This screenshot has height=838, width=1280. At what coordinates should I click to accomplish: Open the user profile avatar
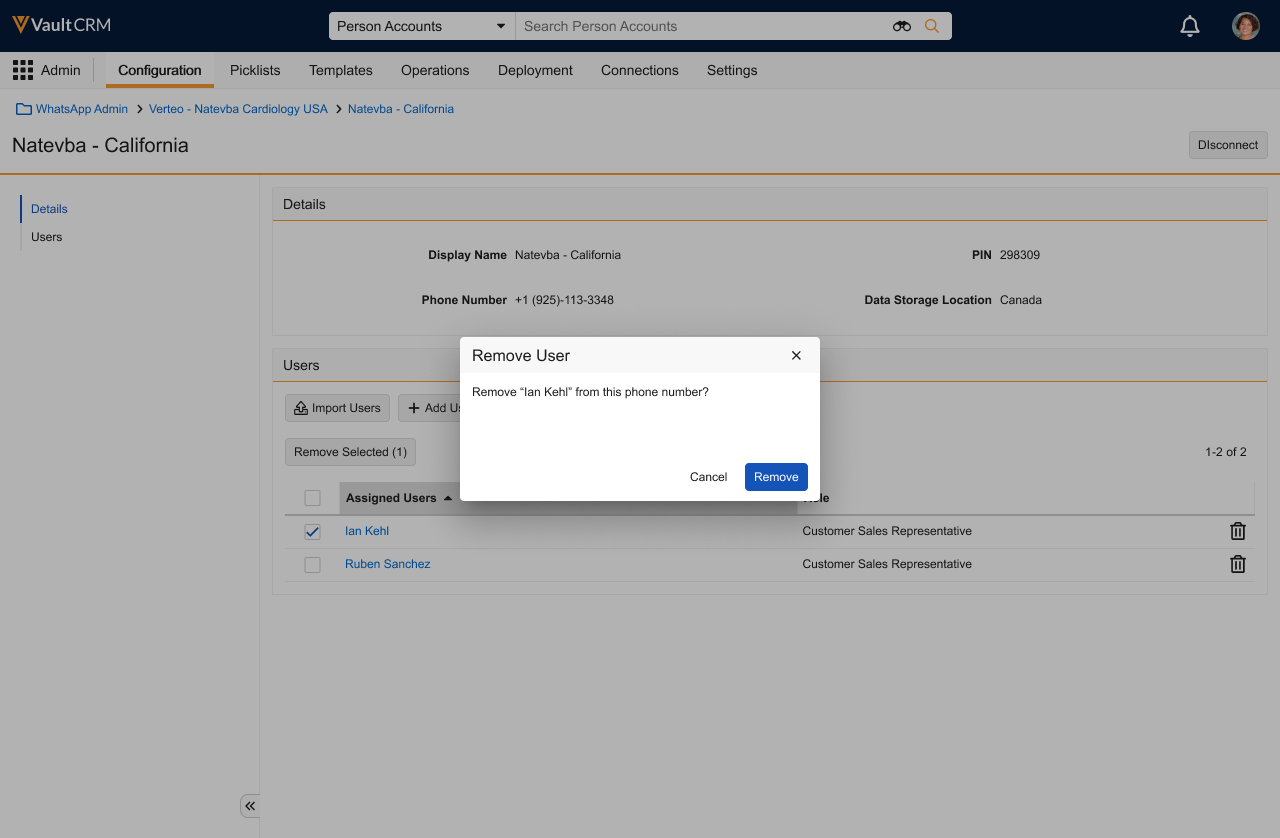1245,27
